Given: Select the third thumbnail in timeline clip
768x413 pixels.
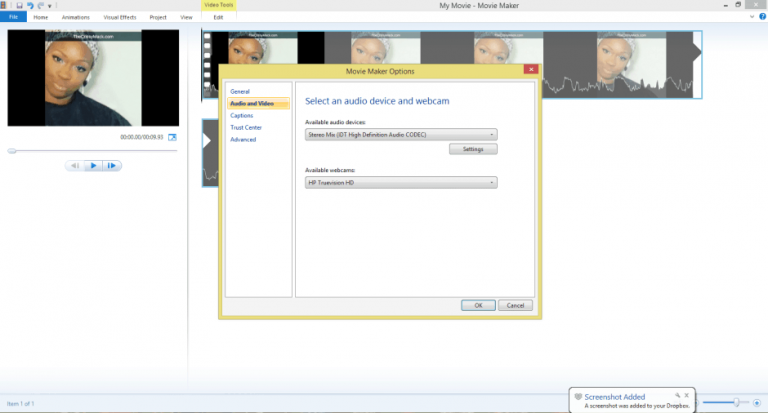Looking at the screenshot, I should click(x=508, y=48).
